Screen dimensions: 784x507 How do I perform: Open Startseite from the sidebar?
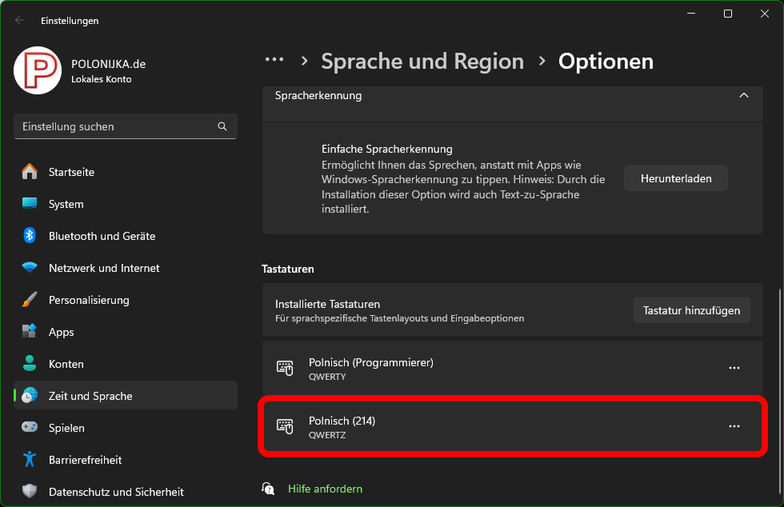pyautogui.click(x=72, y=172)
